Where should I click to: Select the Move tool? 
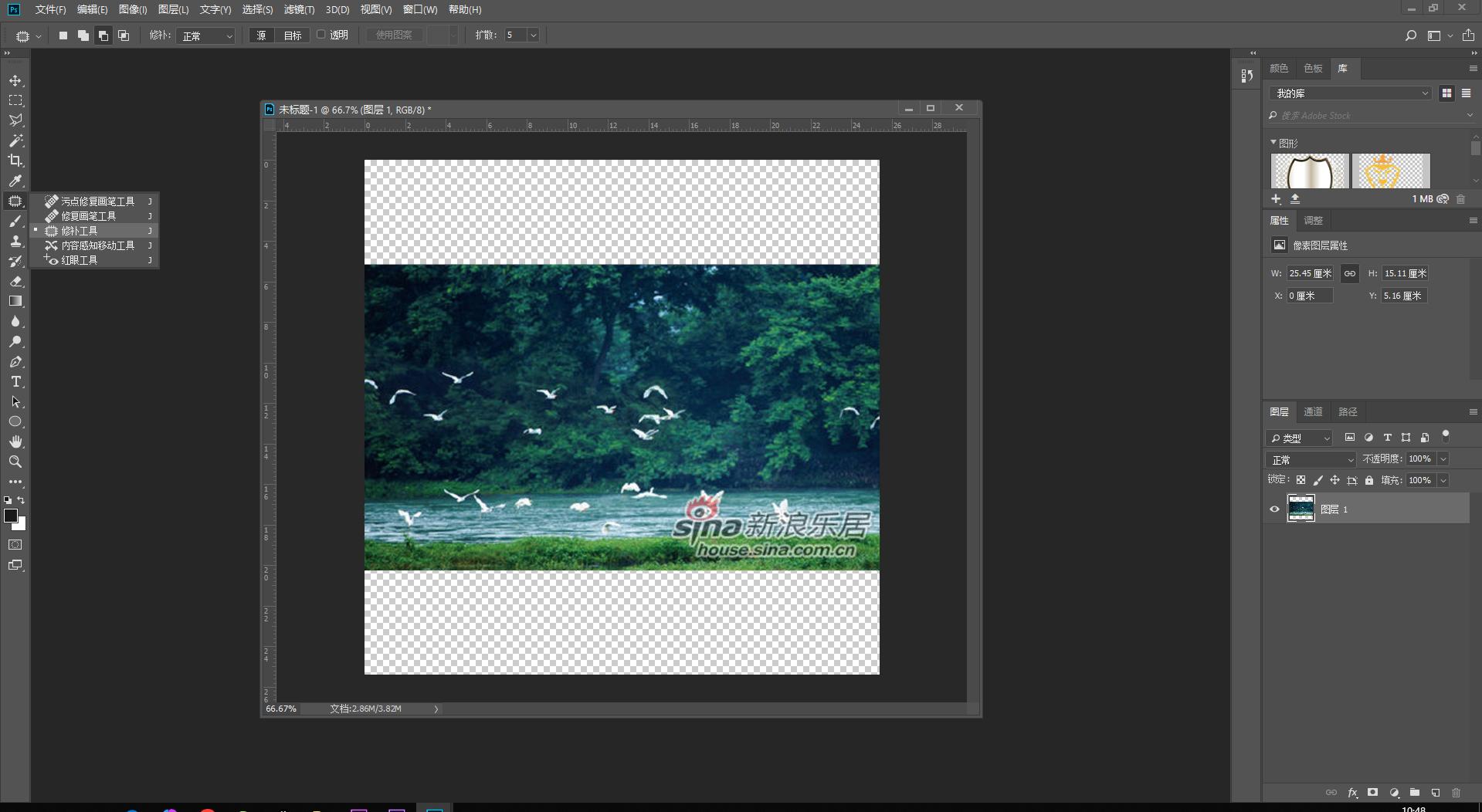coord(15,80)
